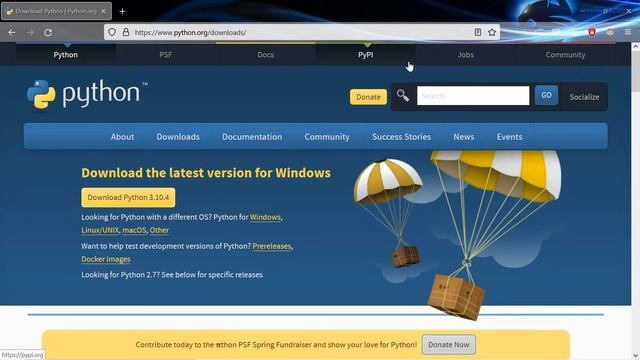Open the PyPI top-bar tab
The width and height of the screenshot is (640, 360).
[x=366, y=55]
